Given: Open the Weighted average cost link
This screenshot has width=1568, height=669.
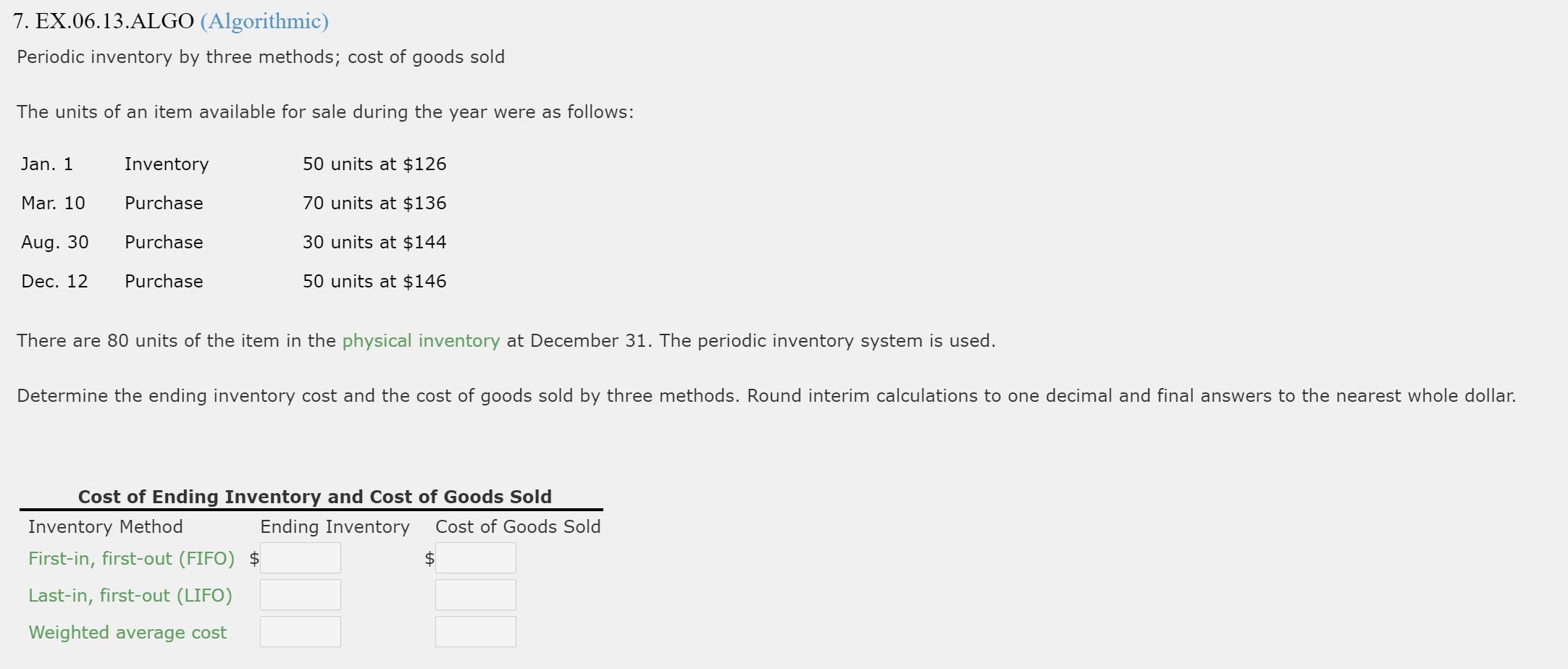Looking at the screenshot, I should 127,631.
